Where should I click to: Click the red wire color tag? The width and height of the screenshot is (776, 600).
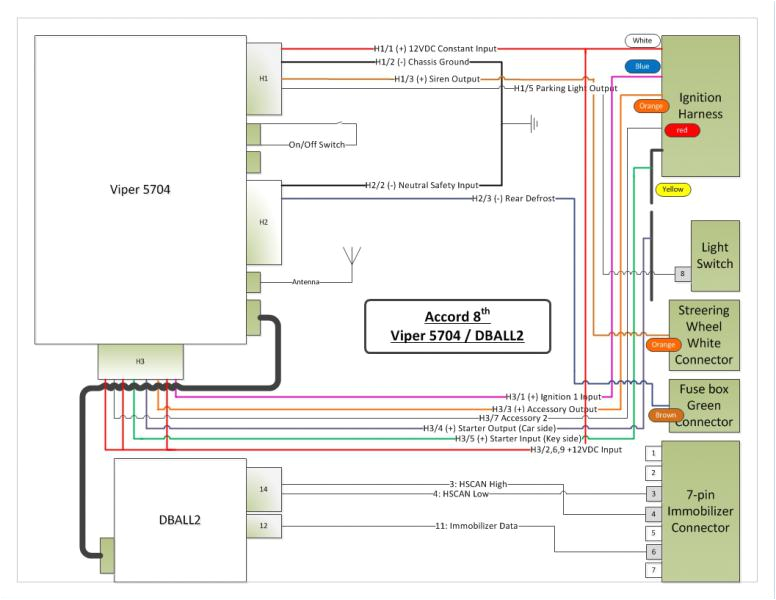681,130
